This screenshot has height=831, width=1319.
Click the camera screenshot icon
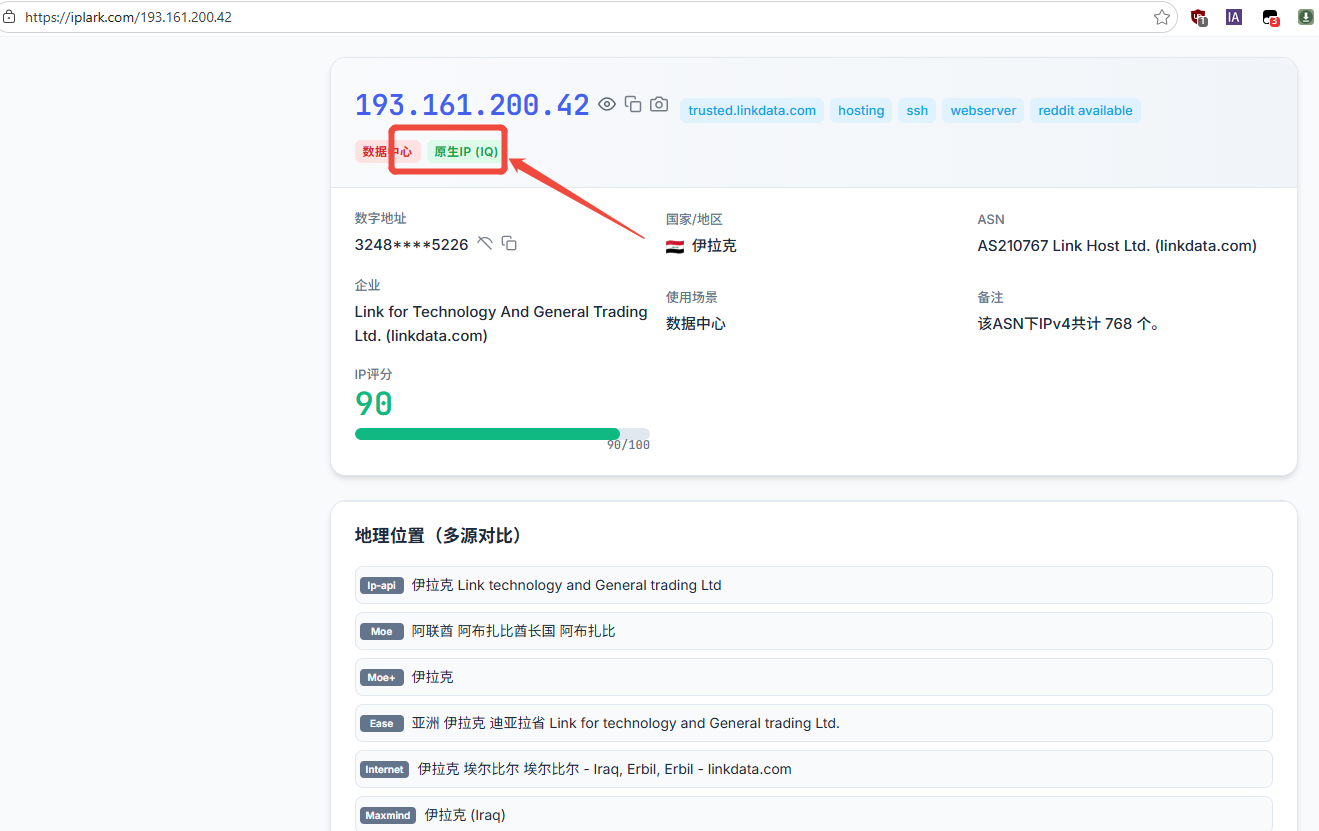pos(659,104)
